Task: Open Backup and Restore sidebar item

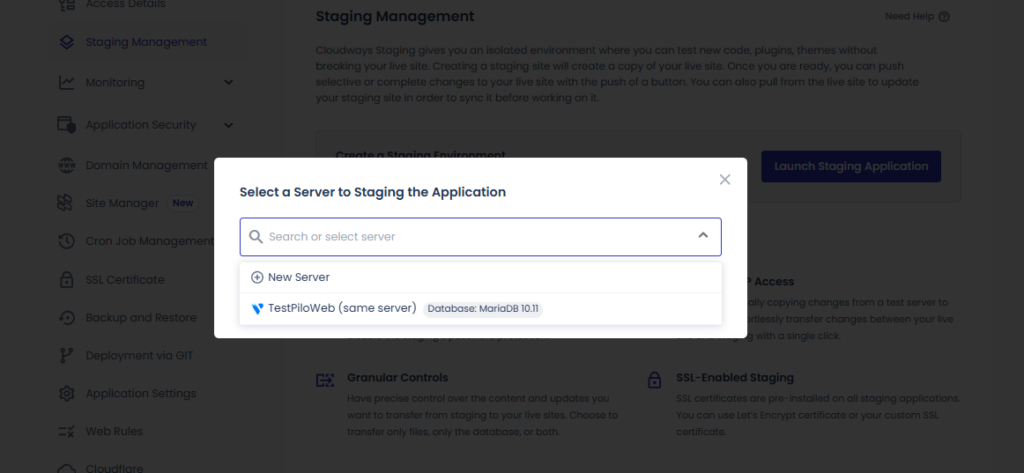Action: click(x=141, y=318)
